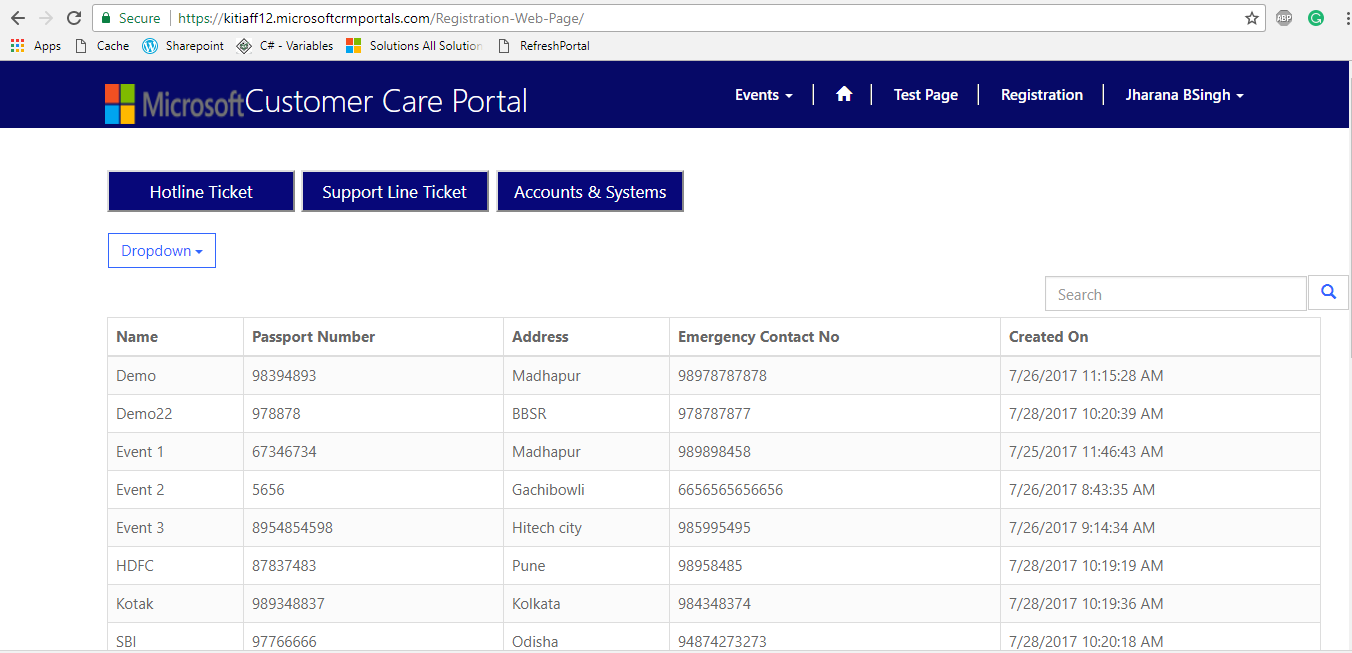Click the Grammarly extension icon
Screen dimensions: 1352x653
coord(1316,17)
